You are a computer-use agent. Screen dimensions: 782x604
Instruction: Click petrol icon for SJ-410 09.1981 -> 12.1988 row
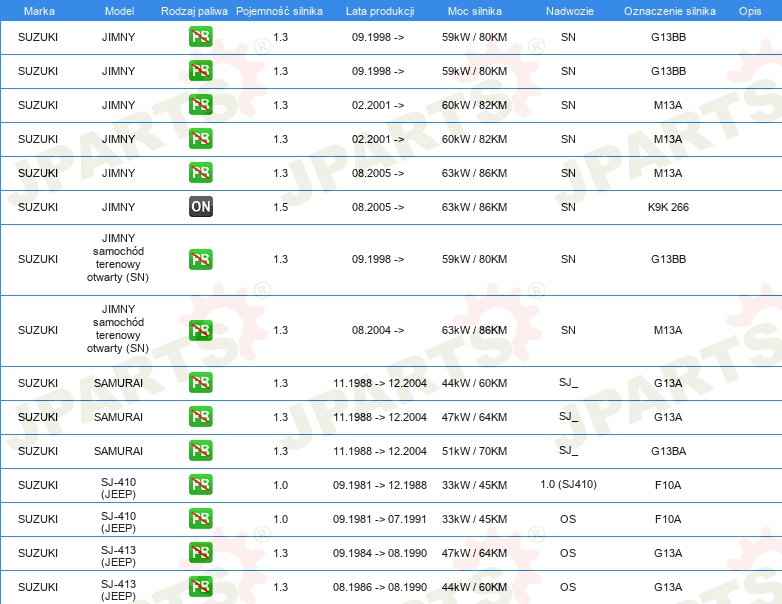200,484
